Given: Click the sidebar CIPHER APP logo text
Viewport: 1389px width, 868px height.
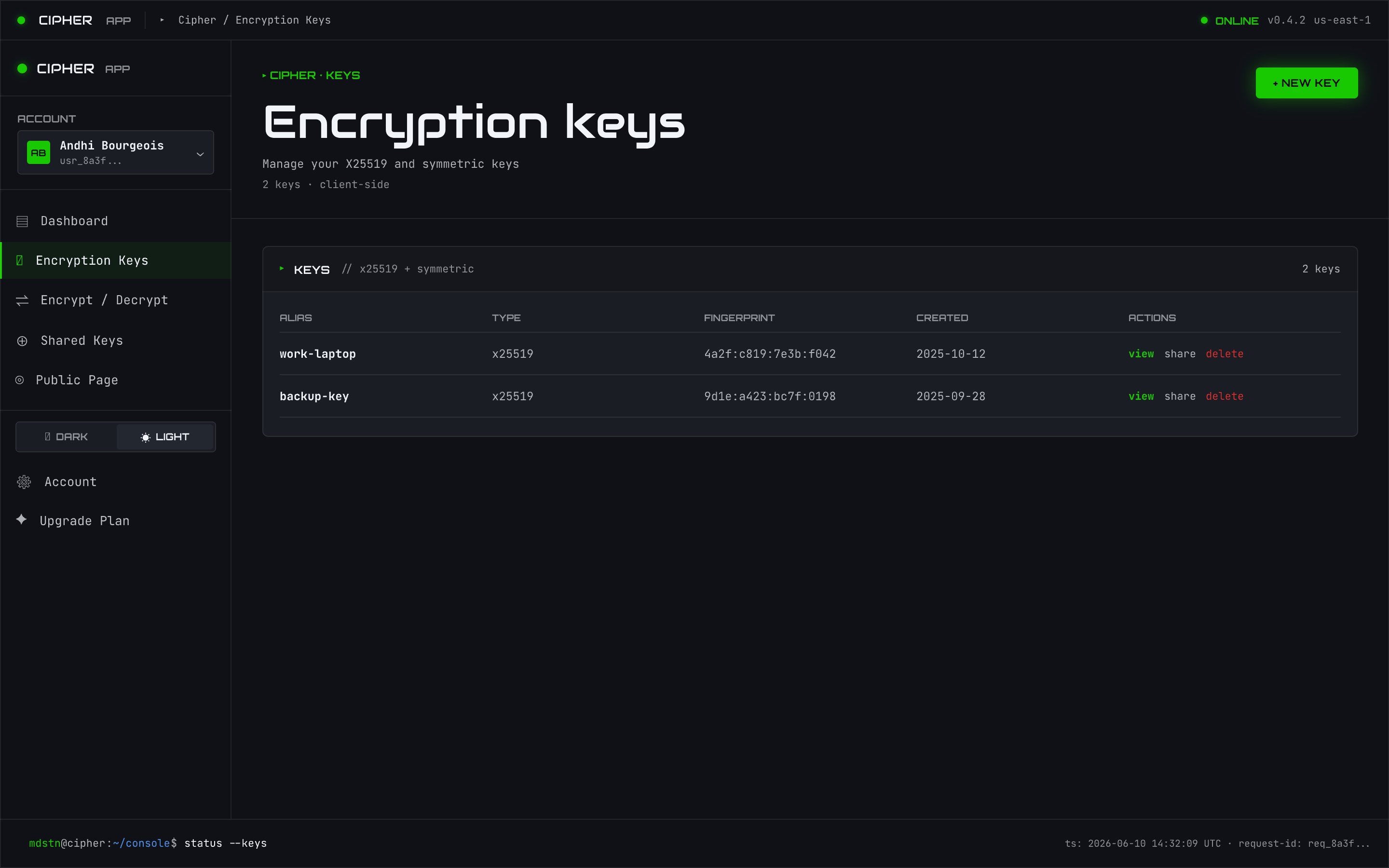Looking at the screenshot, I should (x=83, y=69).
